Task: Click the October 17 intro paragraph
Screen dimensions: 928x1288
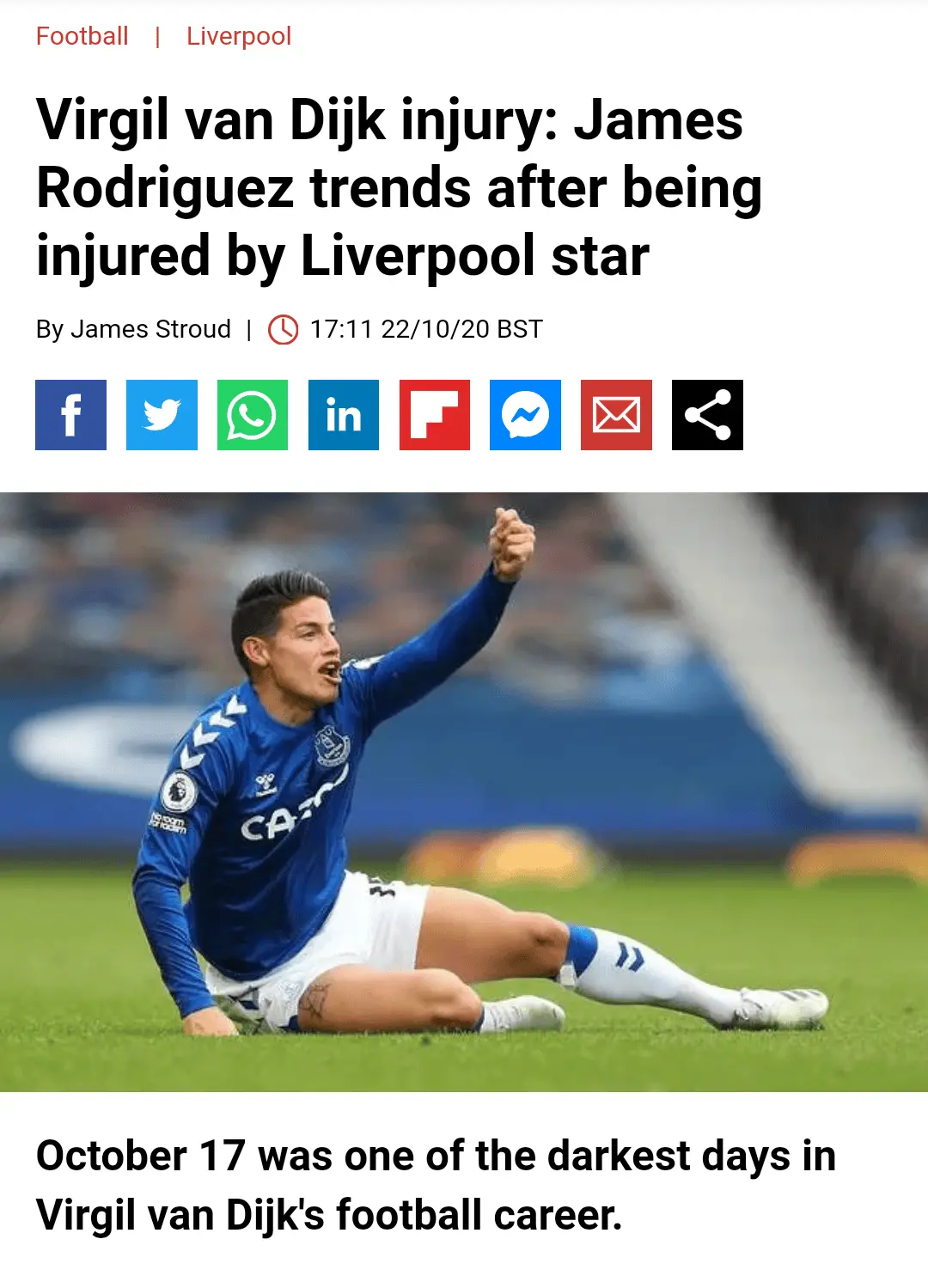Action: tap(436, 1185)
